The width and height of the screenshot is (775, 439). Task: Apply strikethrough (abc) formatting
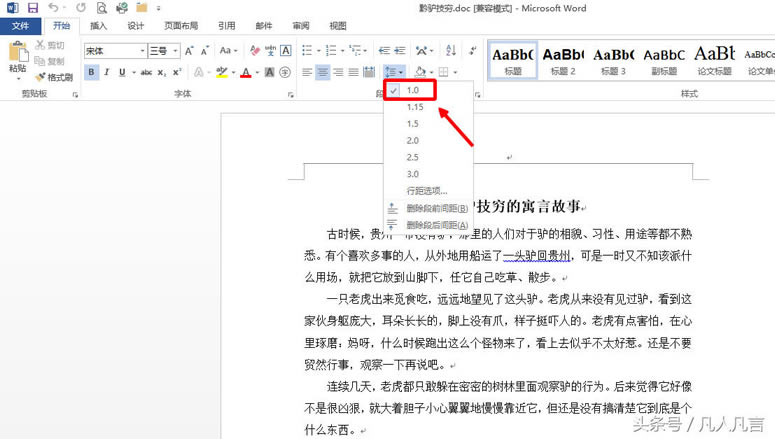(146, 72)
